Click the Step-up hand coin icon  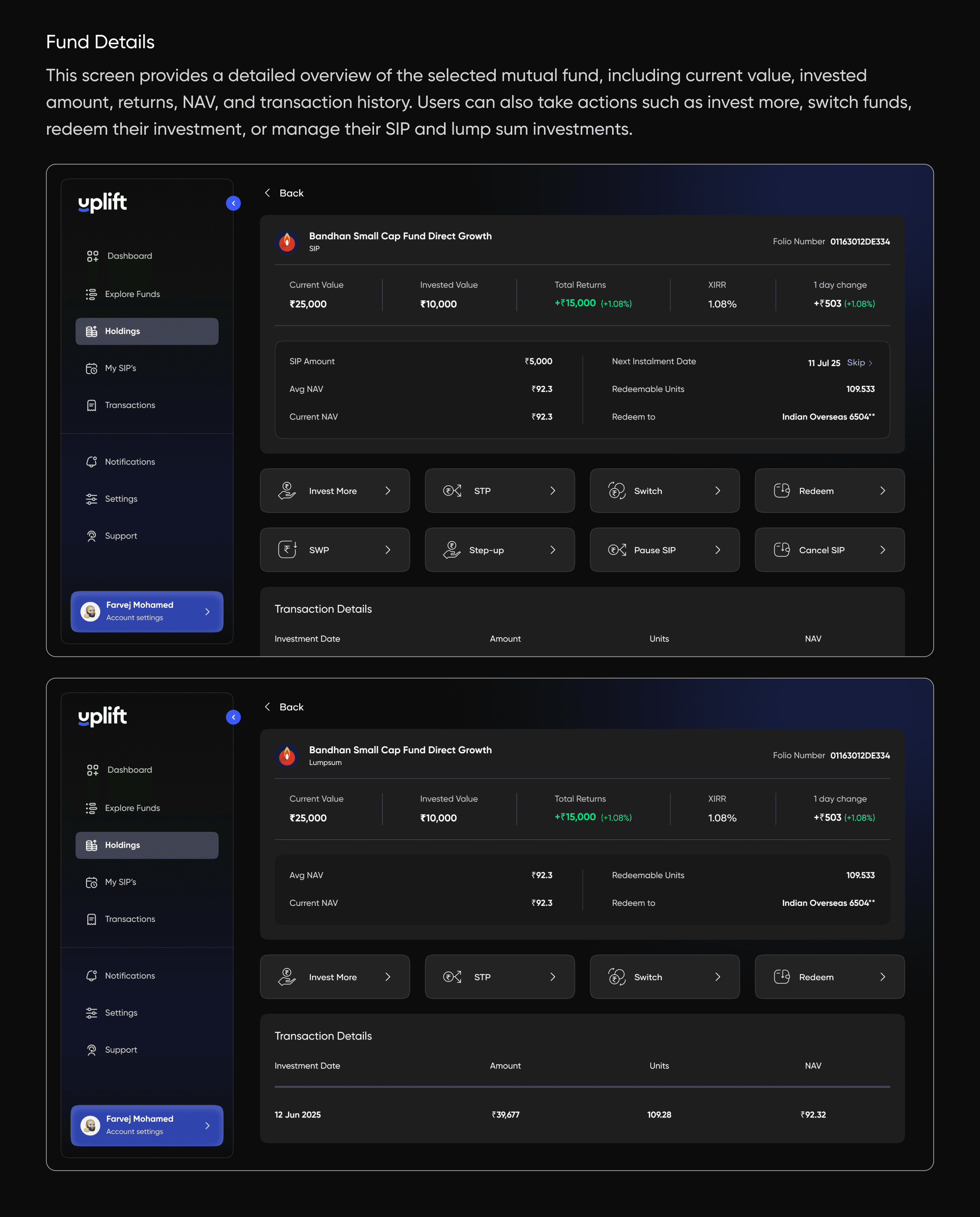point(452,550)
